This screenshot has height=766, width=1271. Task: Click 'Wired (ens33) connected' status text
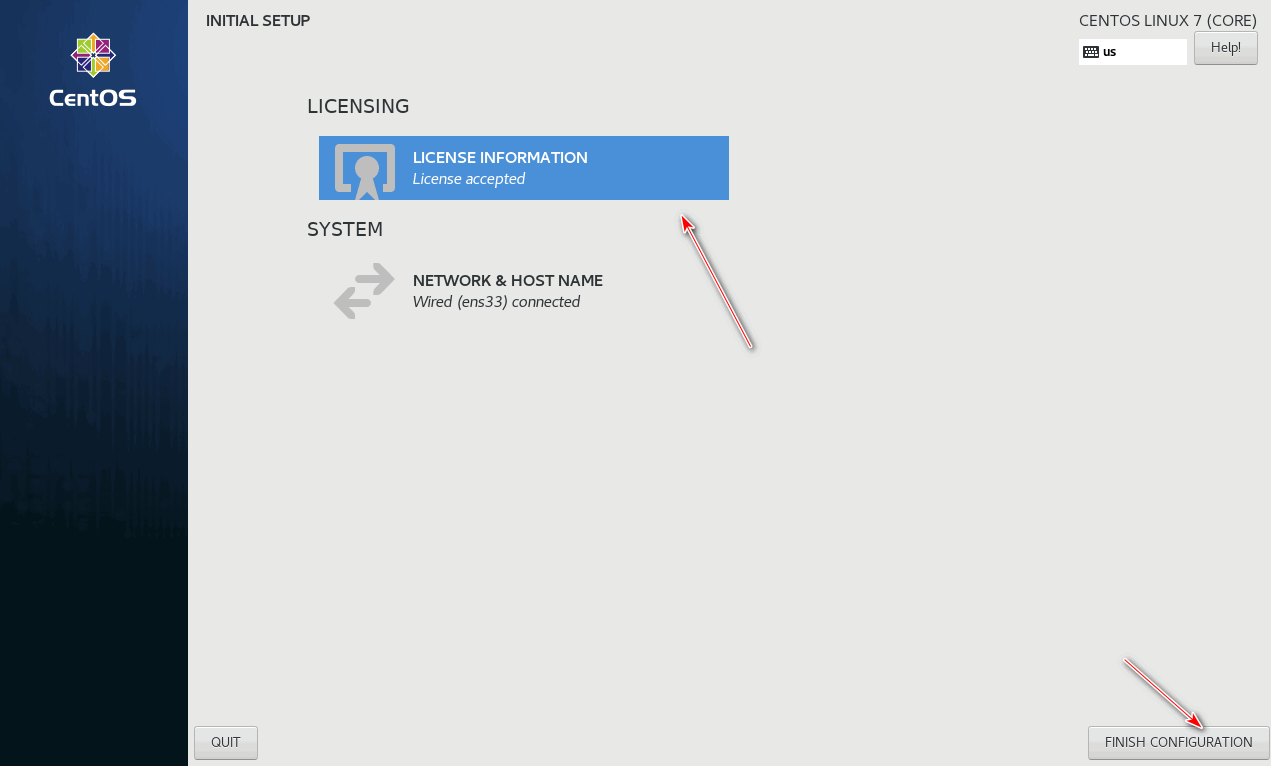(x=496, y=302)
